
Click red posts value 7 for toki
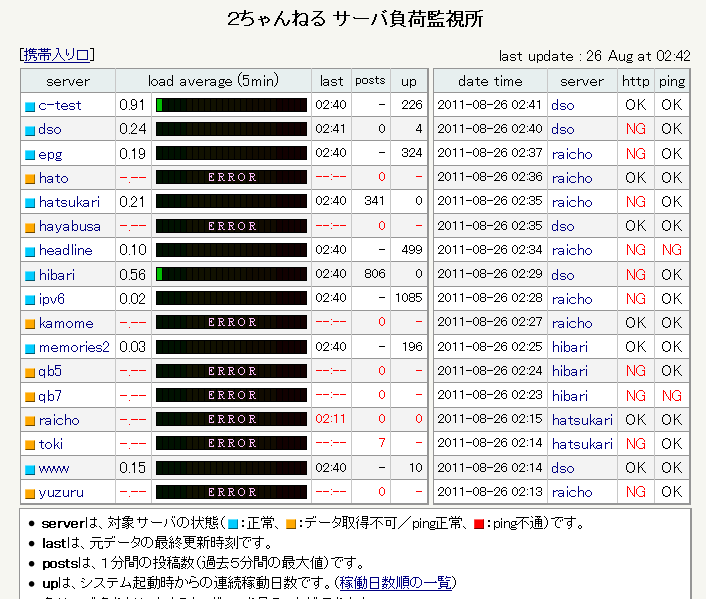coord(382,443)
